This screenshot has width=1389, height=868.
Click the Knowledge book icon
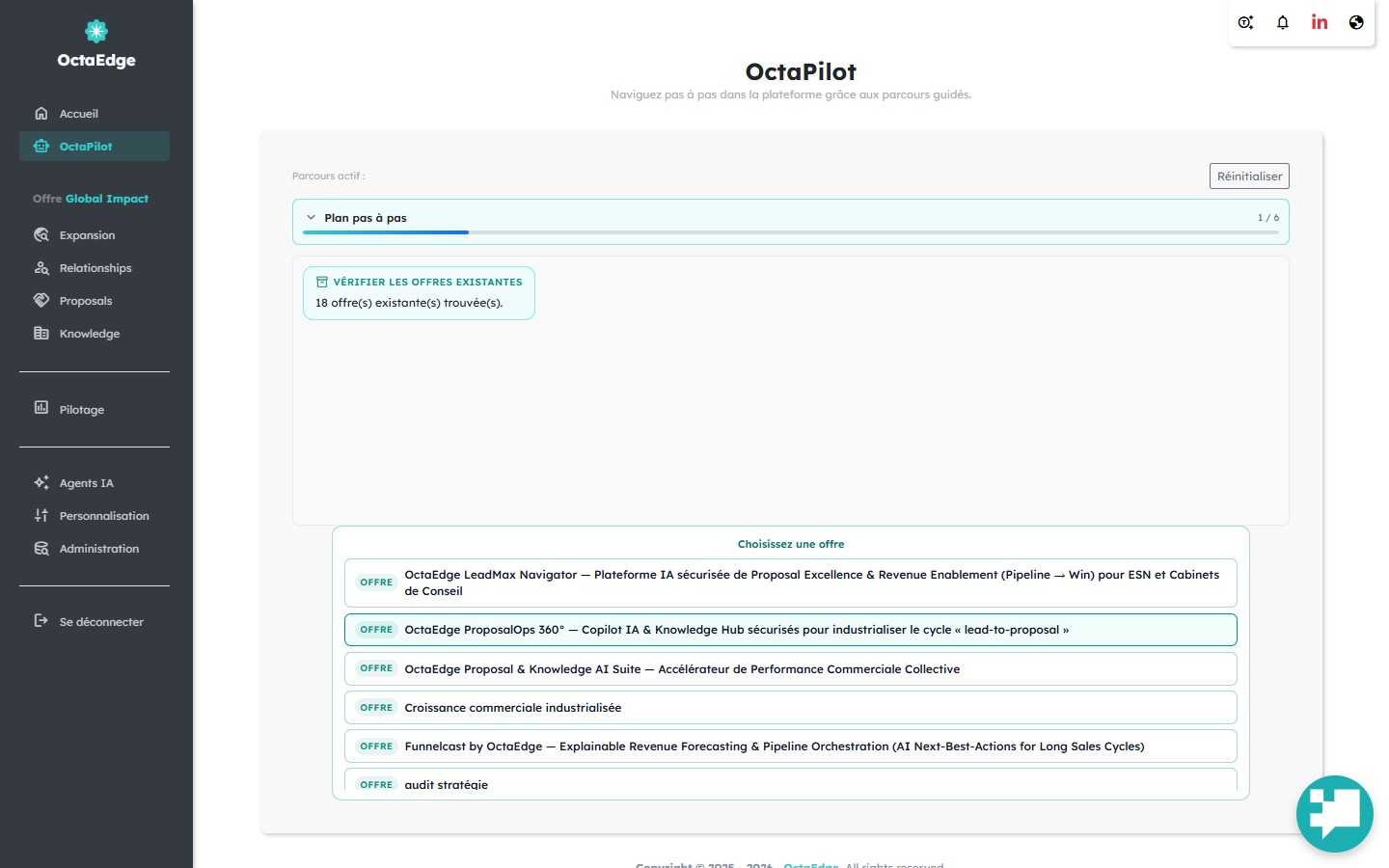(x=41, y=333)
